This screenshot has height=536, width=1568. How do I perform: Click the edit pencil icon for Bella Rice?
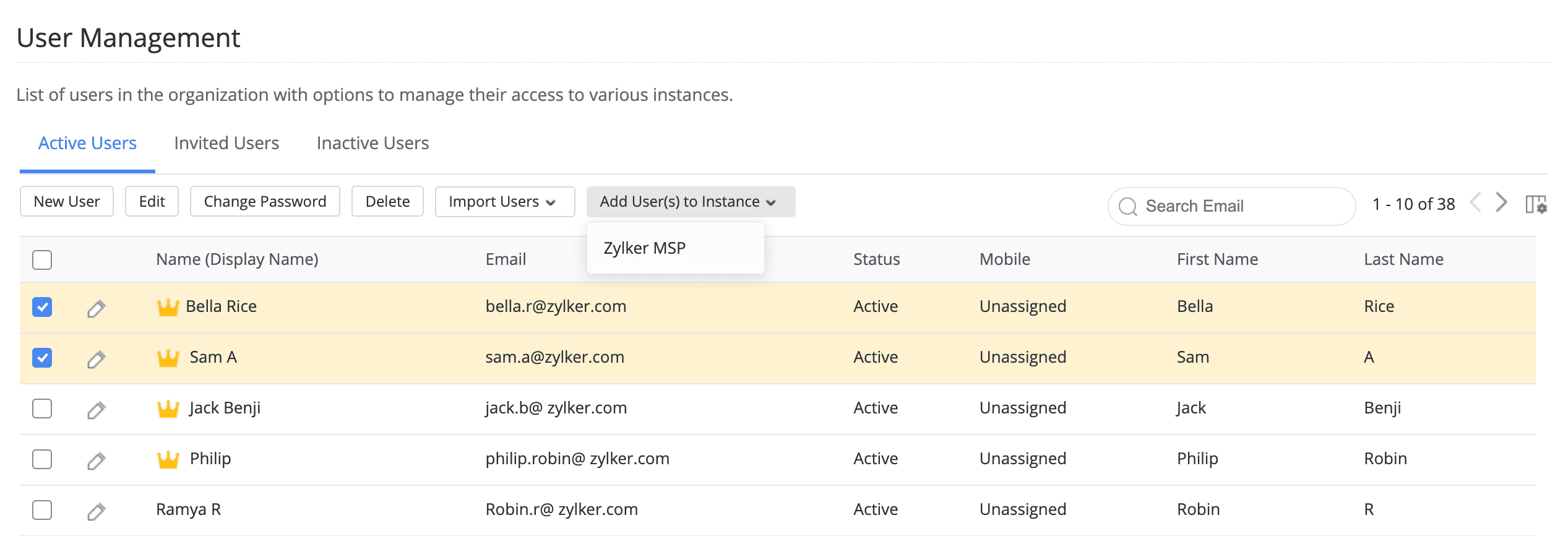[96, 308]
